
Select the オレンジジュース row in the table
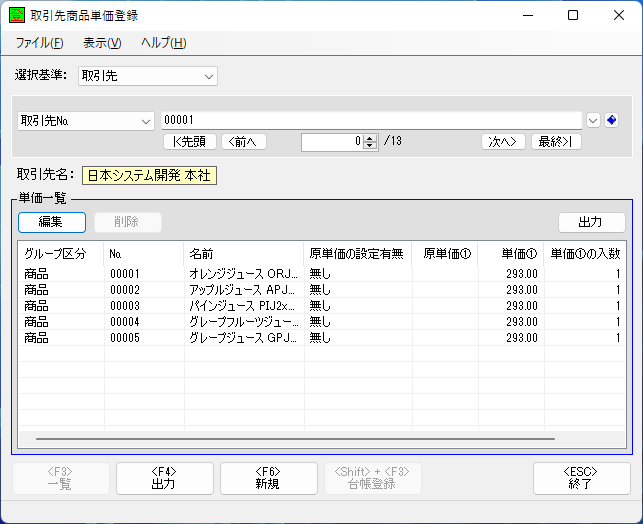(240, 272)
